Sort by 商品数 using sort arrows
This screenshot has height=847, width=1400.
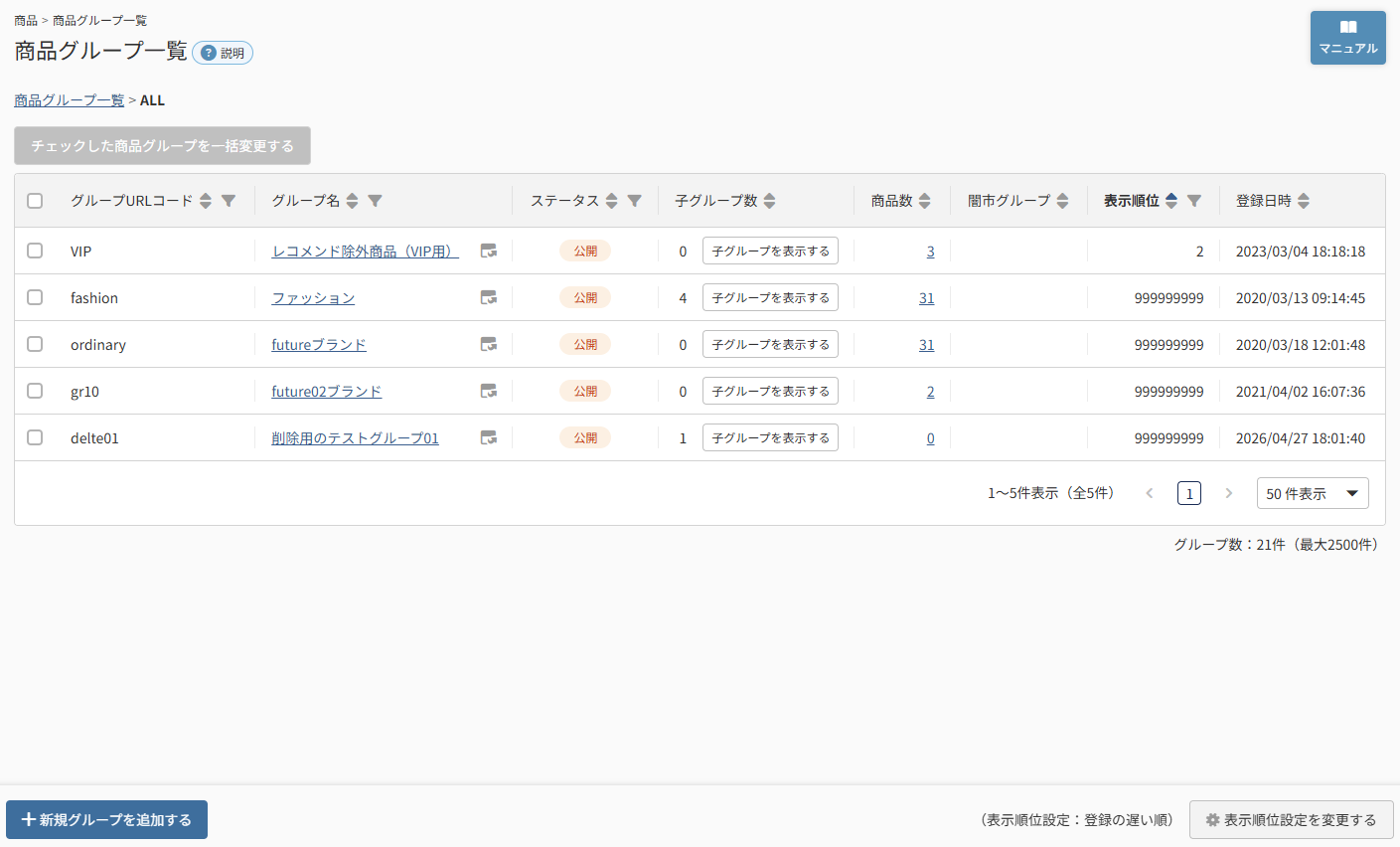click(x=925, y=201)
